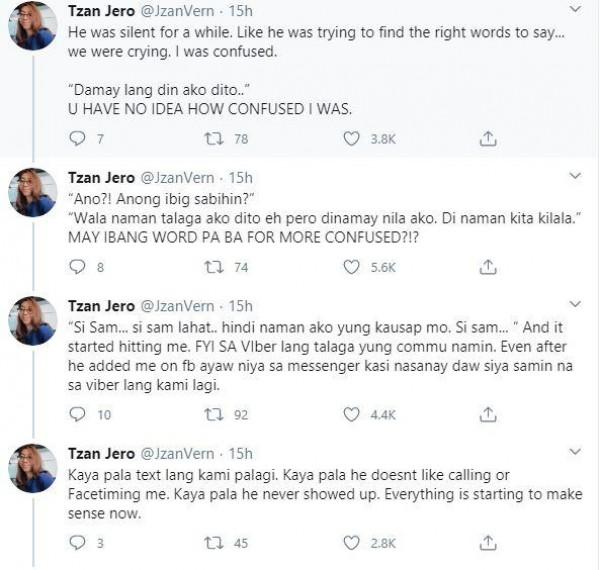Share the 'Kaya pala text lang' tweet
Viewport: 600px width, 570px height.
coord(488,543)
